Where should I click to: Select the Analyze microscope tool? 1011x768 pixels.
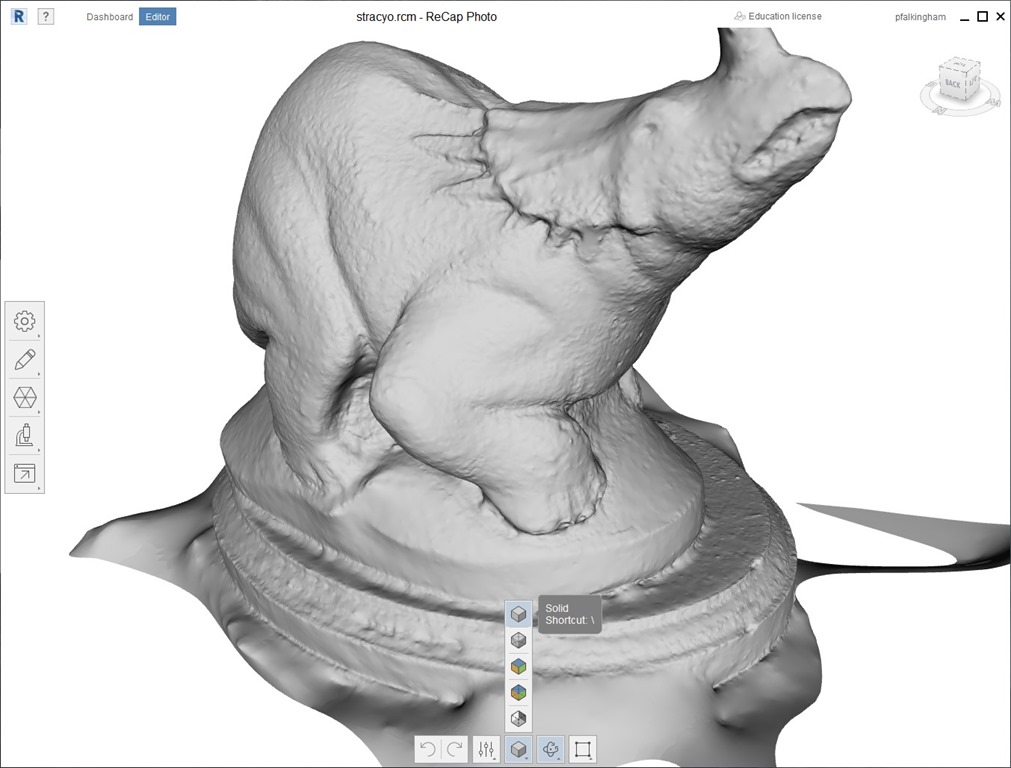[25, 435]
